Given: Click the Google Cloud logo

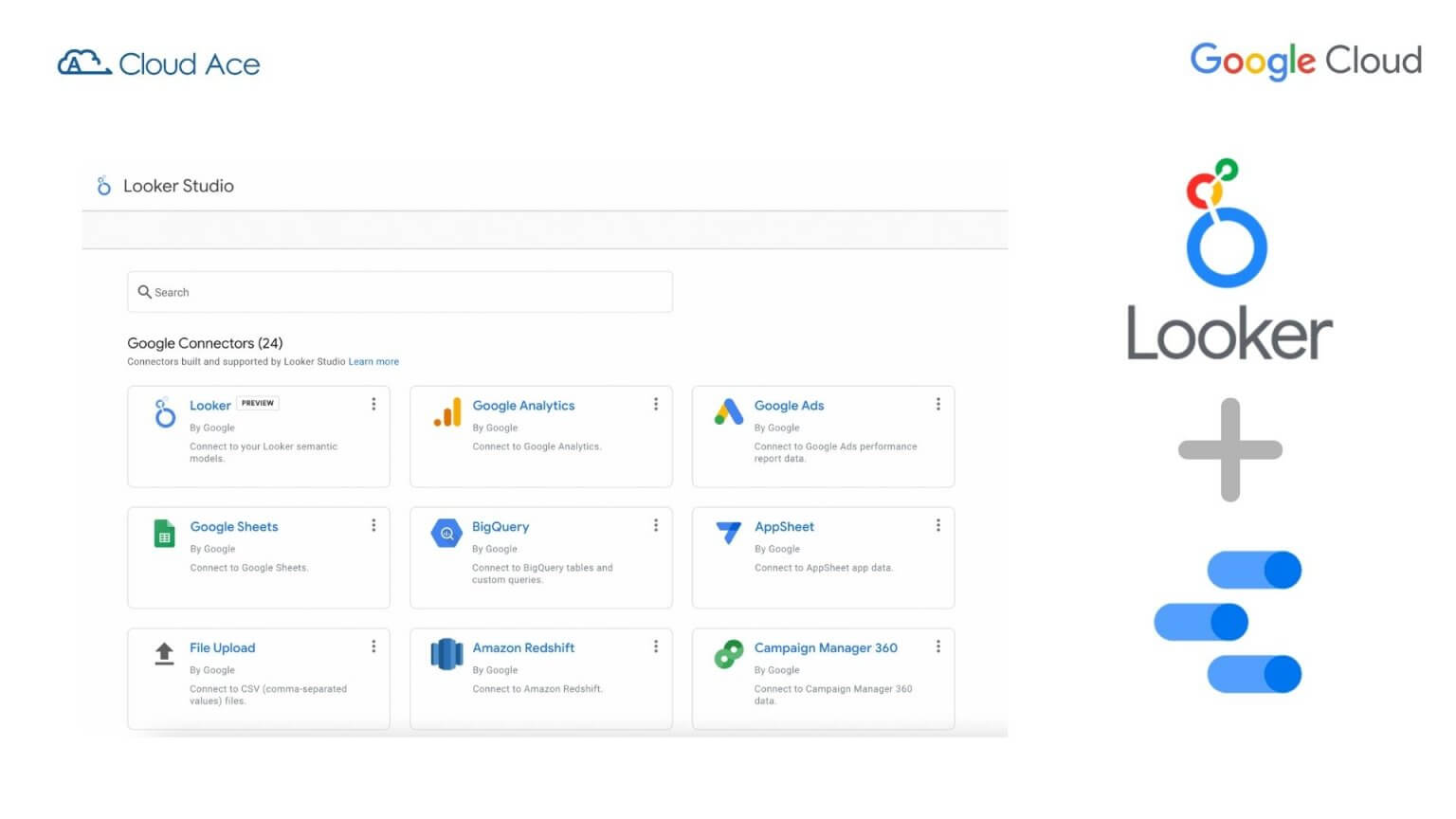Looking at the screenshot, I should pos(1305,61).
